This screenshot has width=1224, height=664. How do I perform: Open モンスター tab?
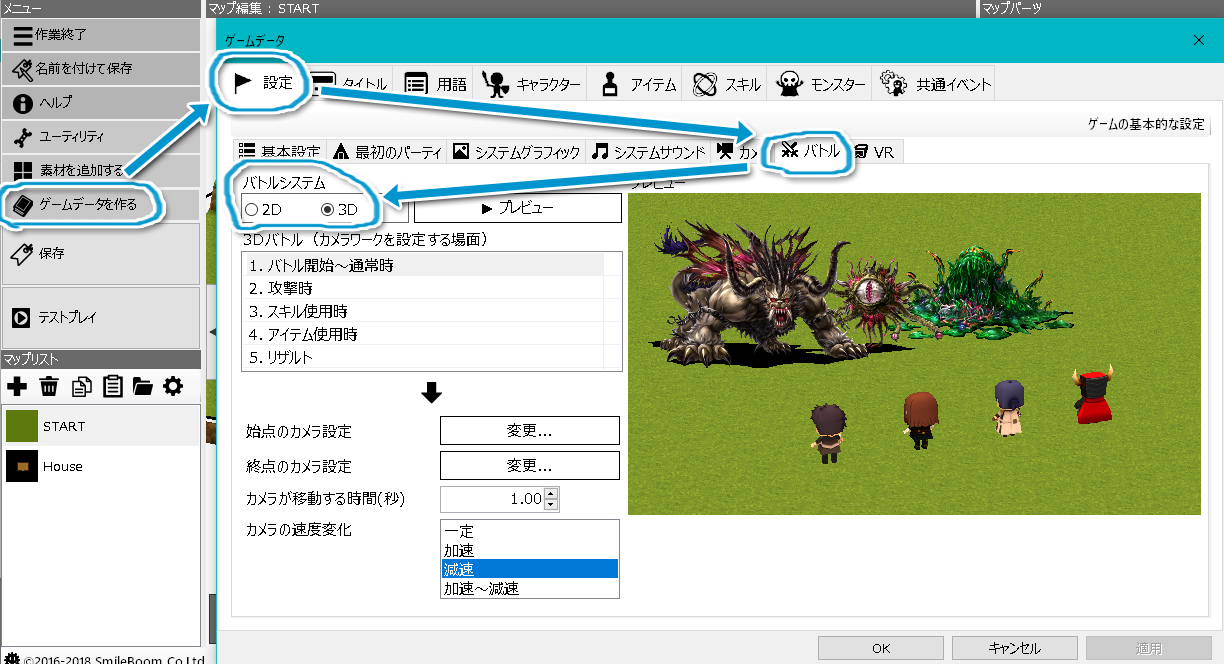(x=821, y=85)
